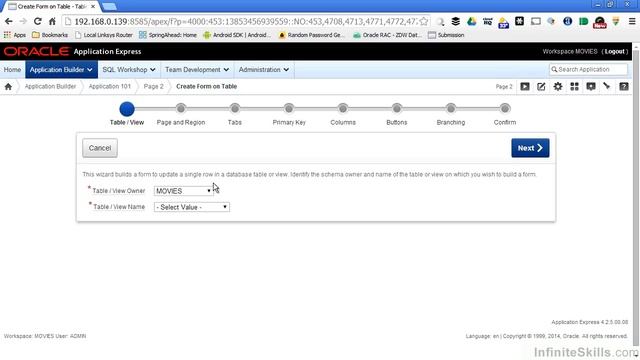Click the Oracle Application Express logo
Viewport: 640px width, 360px height.
73,51
